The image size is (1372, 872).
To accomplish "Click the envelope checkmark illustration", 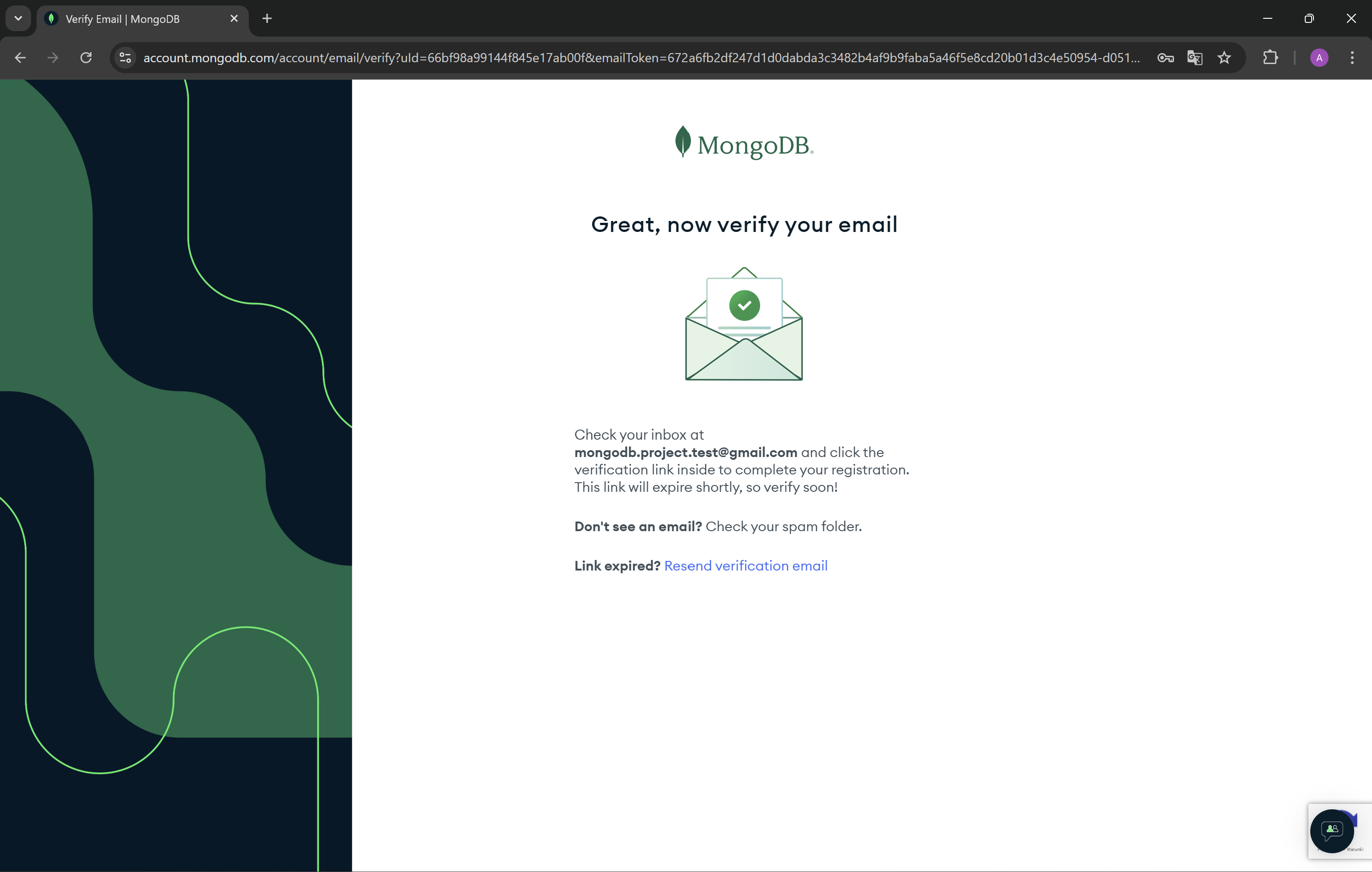I will [744, 324].
